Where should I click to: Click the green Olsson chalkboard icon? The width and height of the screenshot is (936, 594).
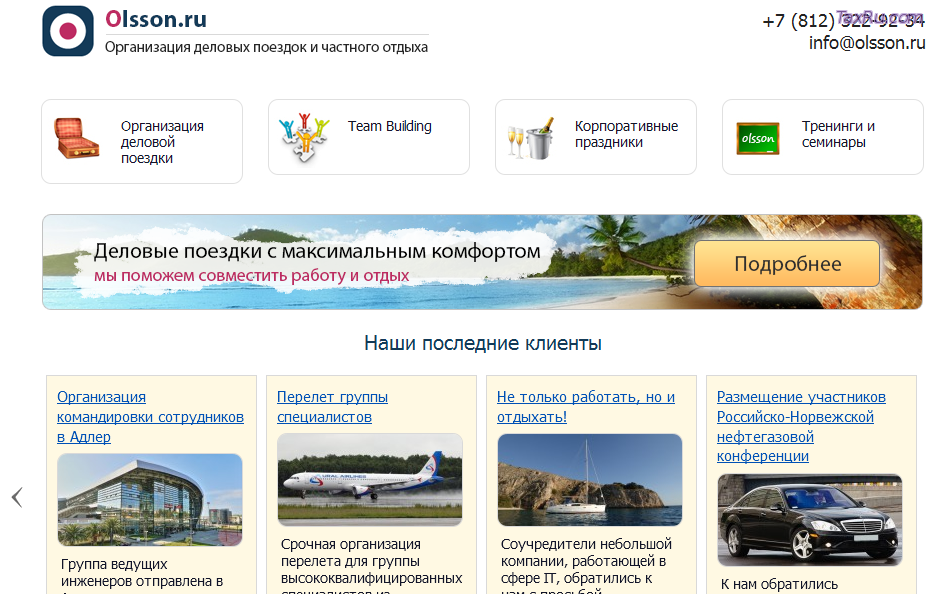(x=760, y=135)
